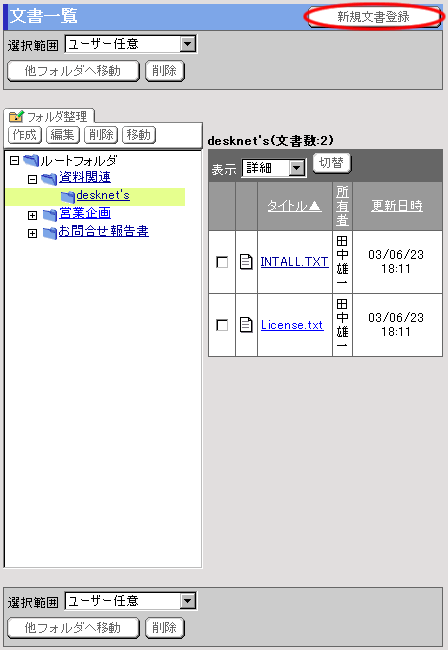Expand the 営業企画 tree node
The width and height of the screenshot is (448, 650).
click(32, 216)
